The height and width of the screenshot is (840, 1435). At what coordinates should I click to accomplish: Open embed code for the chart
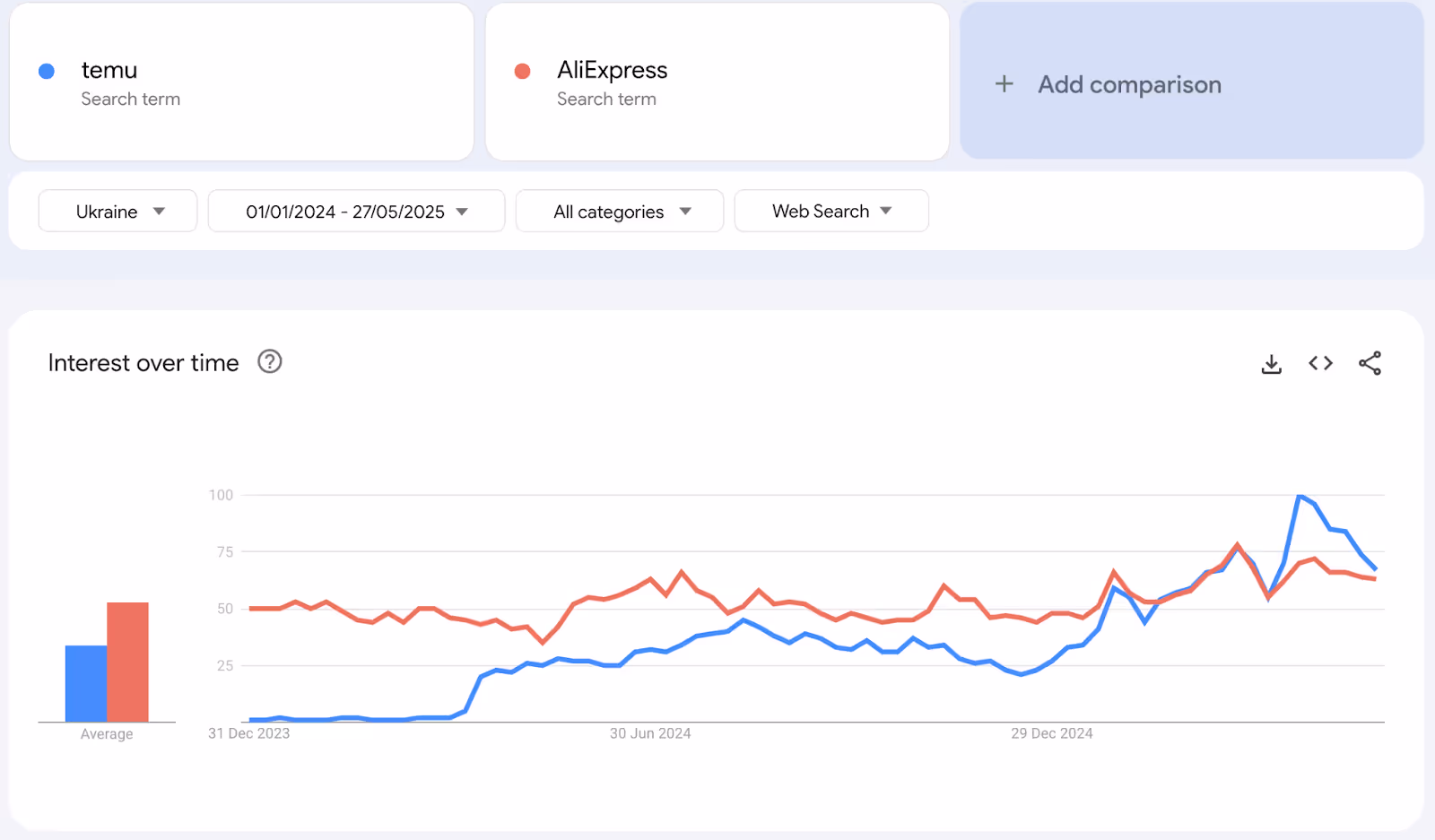[1320, 363]
